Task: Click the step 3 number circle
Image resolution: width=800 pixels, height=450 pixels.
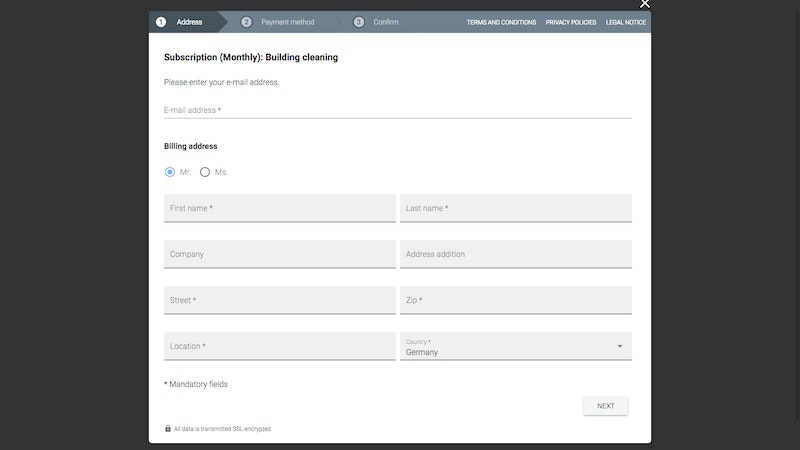Action: point(359,22)
